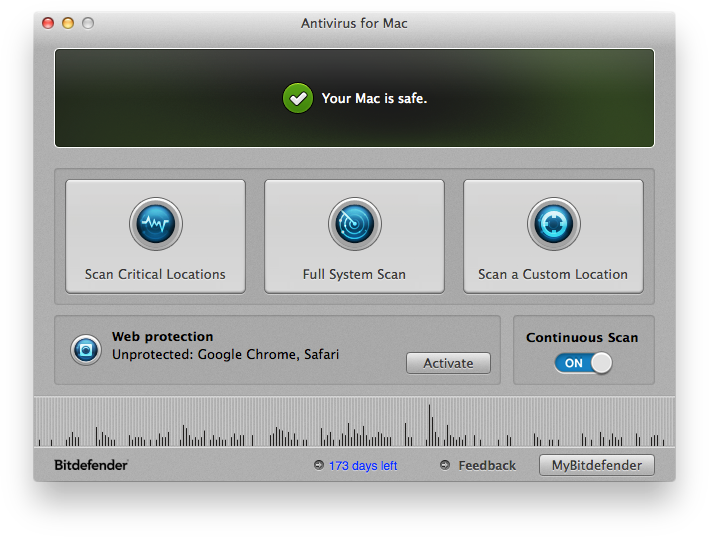709x537 pixels.
Task: Click the Web protection unprotected browsers text
Action: click(x=225, y=354)
